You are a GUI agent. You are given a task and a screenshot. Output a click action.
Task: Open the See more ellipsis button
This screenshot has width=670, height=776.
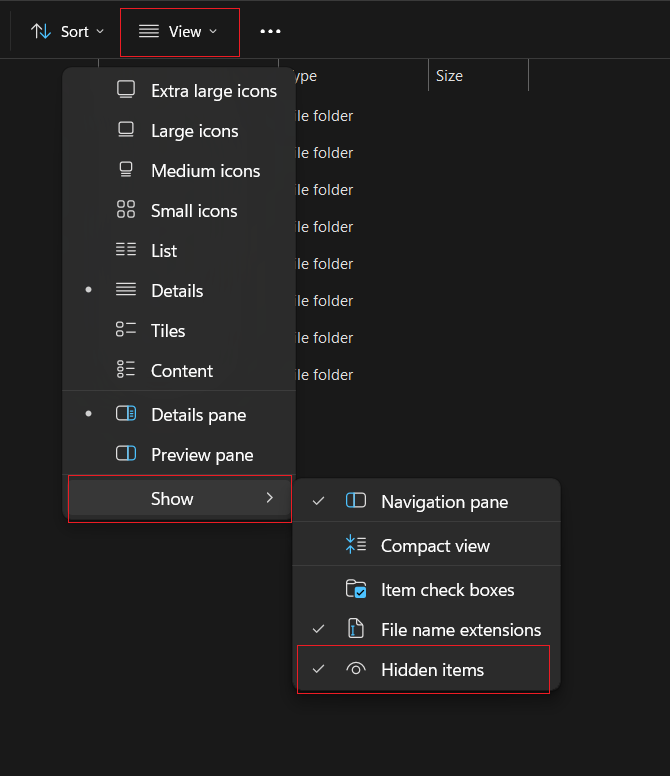[270, 32]
